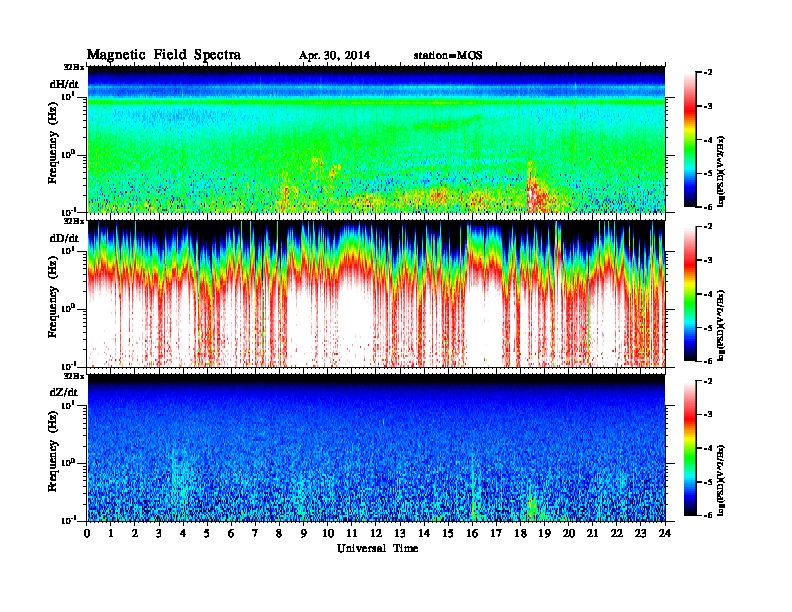Select the date text "Apr. 30, 2014"
Viewport: 792px width, 612px height.
tap(334, 56)
